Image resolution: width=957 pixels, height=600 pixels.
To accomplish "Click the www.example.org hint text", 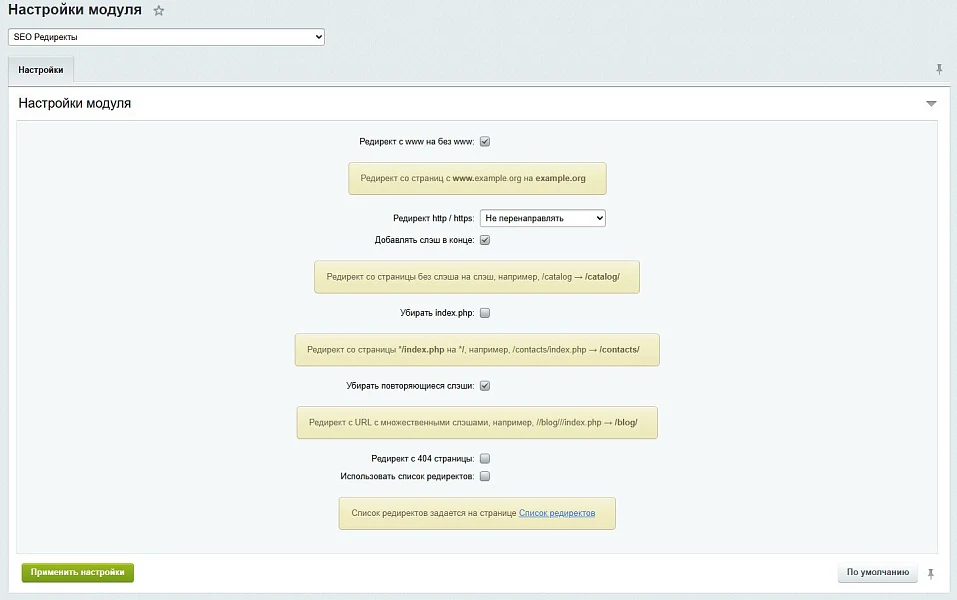I will [x=473, y=178].
